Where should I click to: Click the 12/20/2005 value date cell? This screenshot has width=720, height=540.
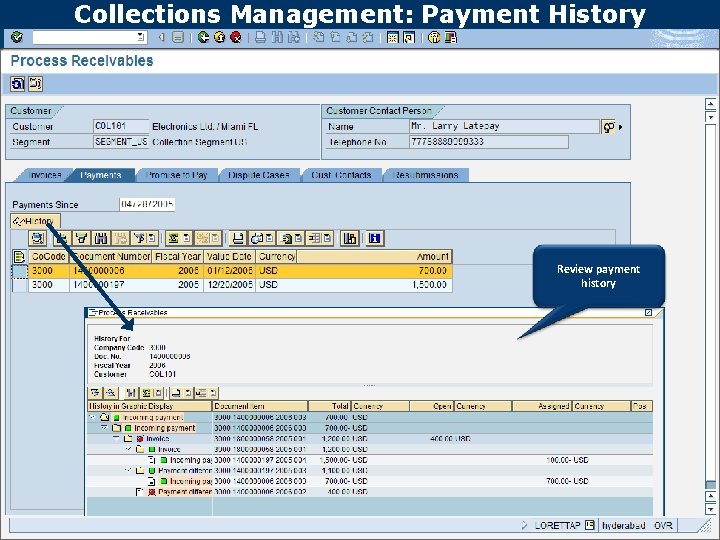tap(230, 285)
